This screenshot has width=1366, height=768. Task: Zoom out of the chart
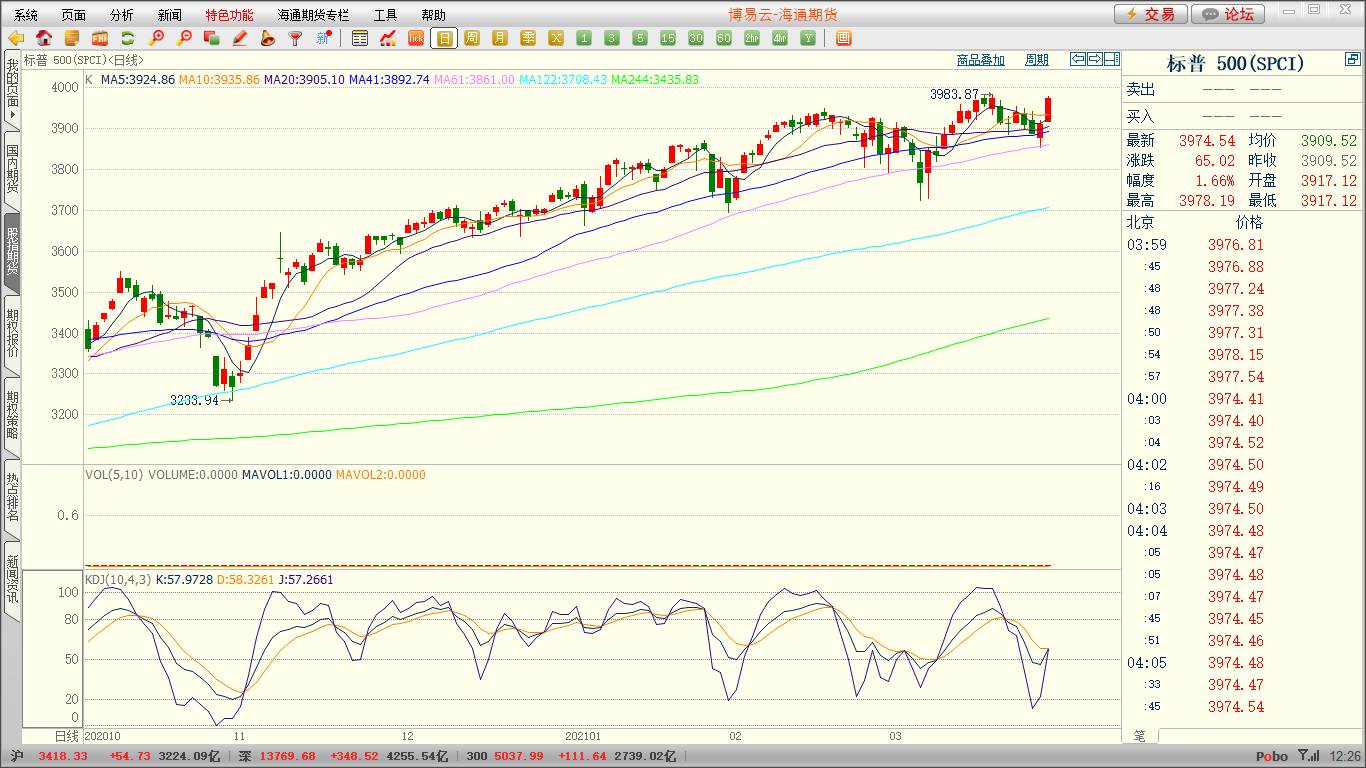184,38
